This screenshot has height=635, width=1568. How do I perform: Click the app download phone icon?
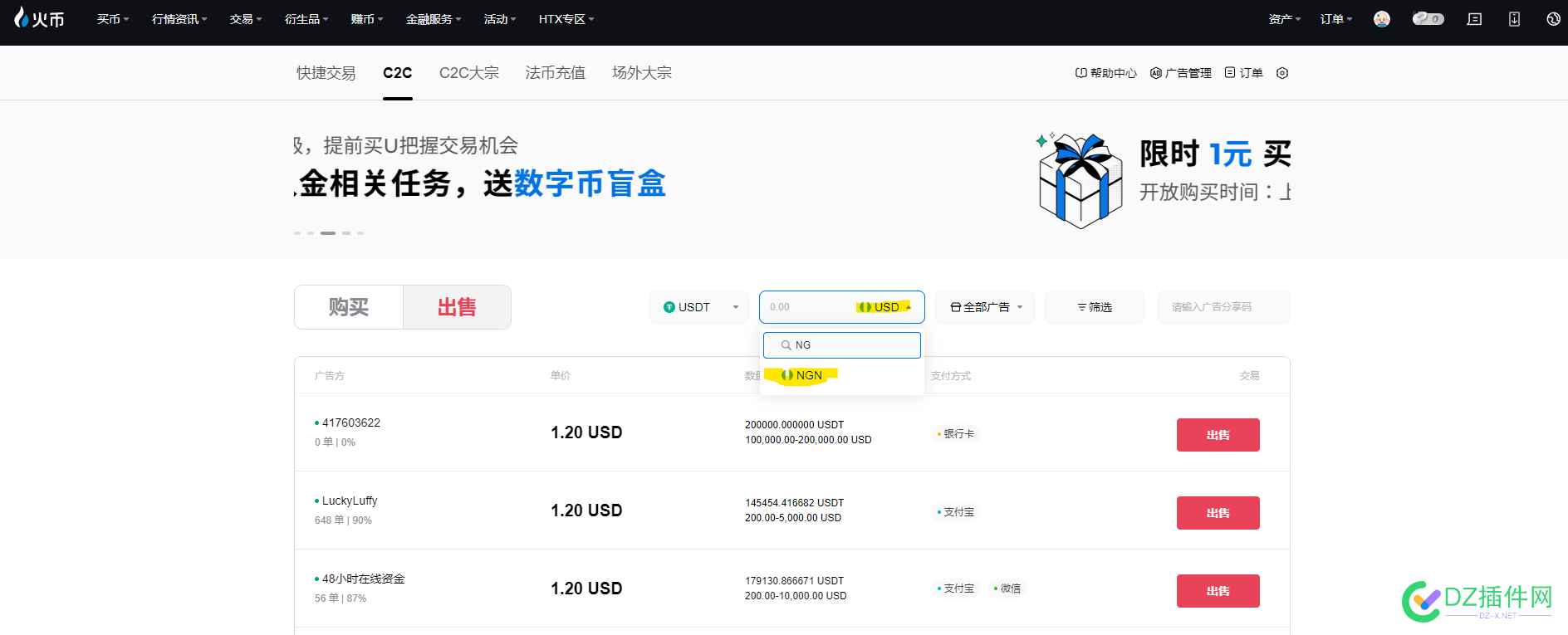pyautogui.click(x=1514, y=19)
